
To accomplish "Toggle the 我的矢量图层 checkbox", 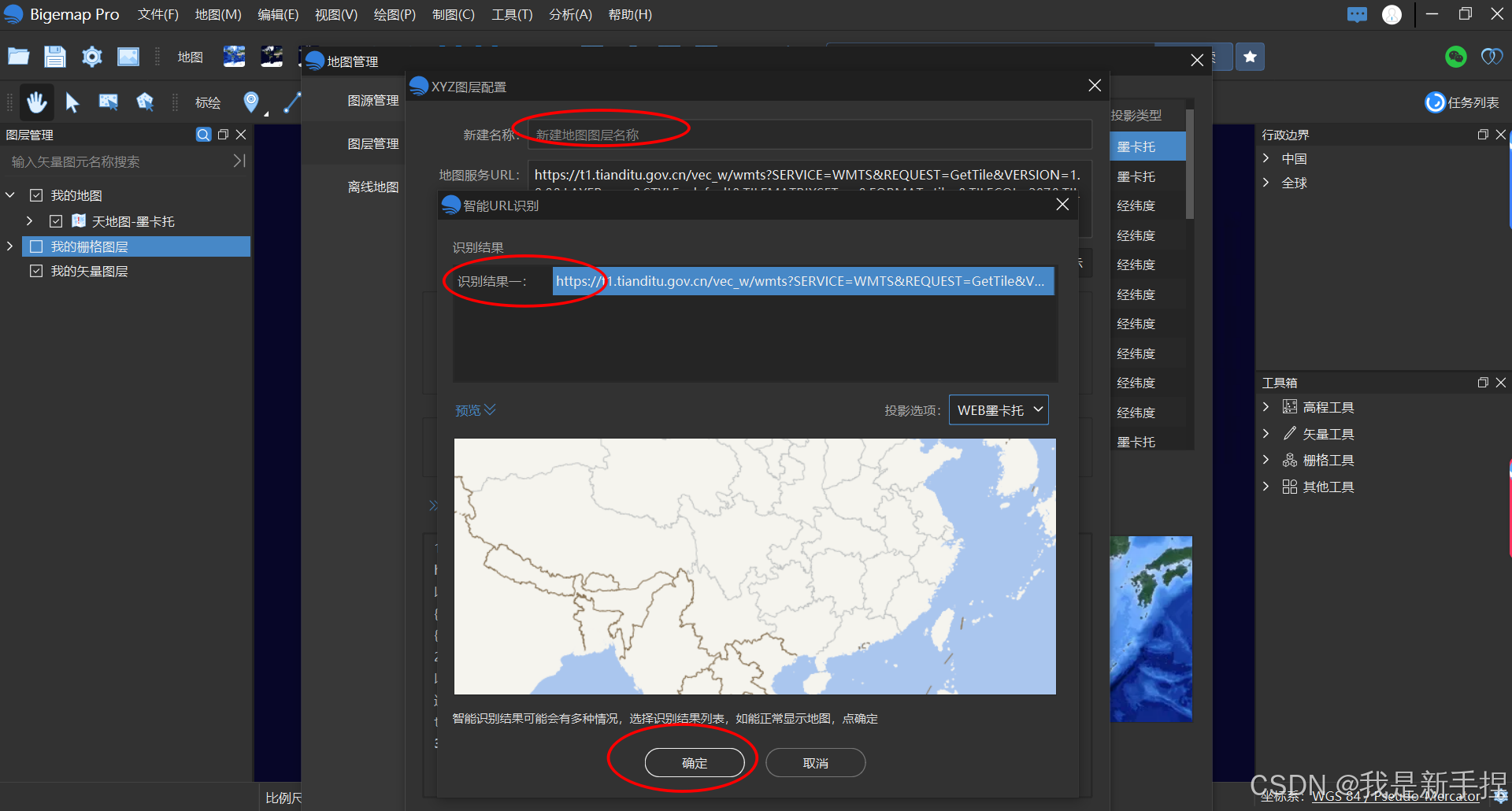I will (x=36, y=271).
